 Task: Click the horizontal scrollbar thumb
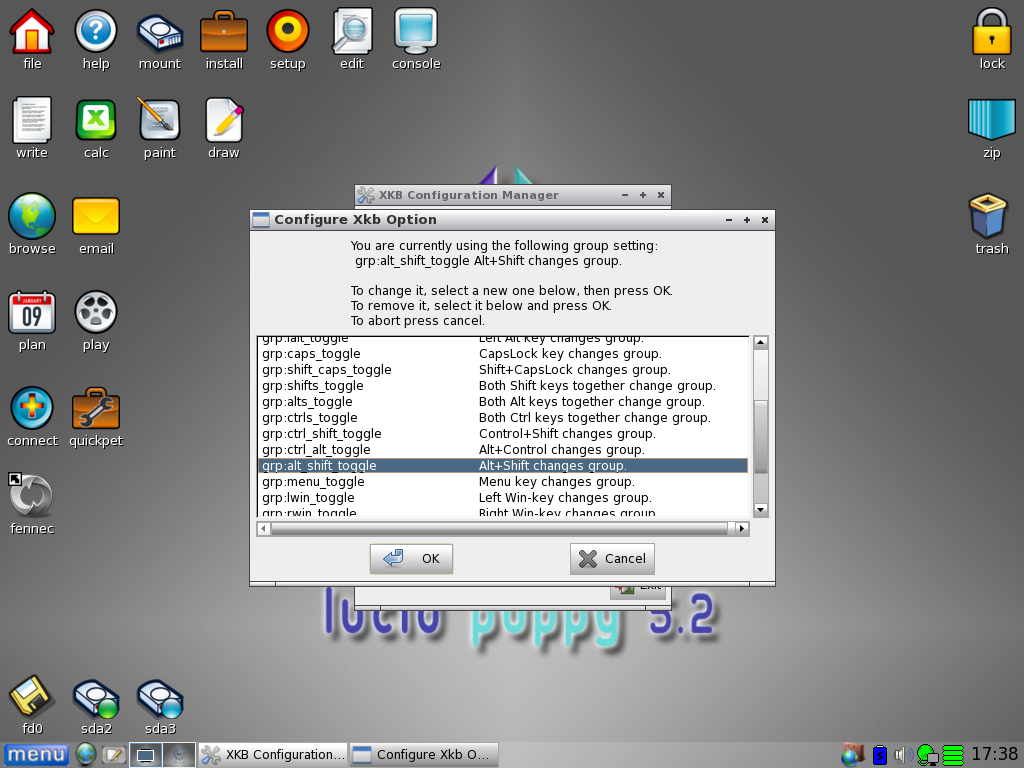tap(499, 528)
